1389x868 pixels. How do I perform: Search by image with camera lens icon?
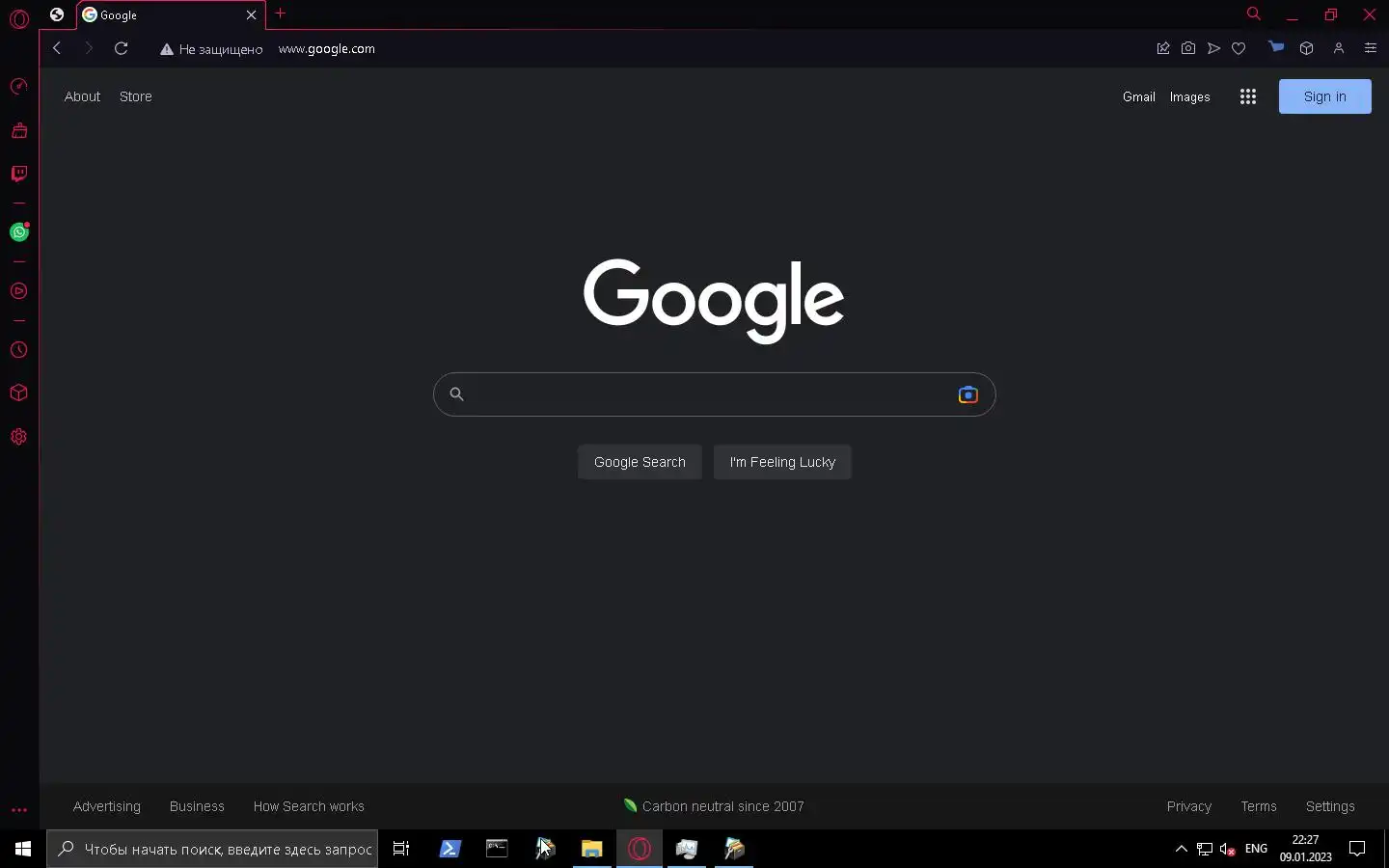(x=968, y=394)
